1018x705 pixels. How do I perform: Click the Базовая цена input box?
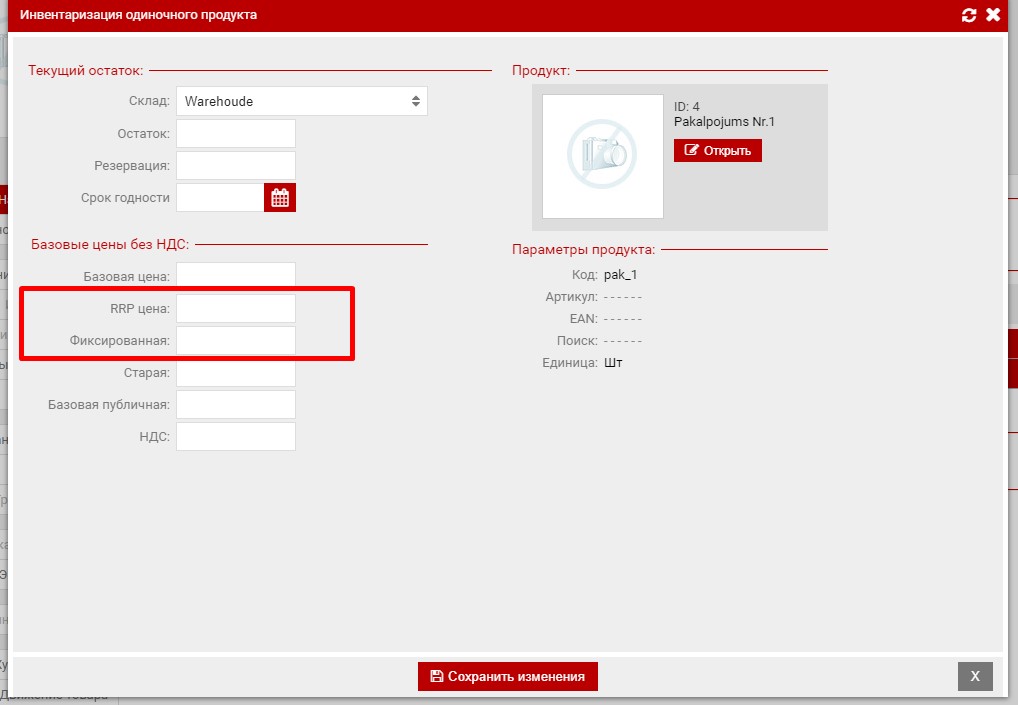pos(236,276)
